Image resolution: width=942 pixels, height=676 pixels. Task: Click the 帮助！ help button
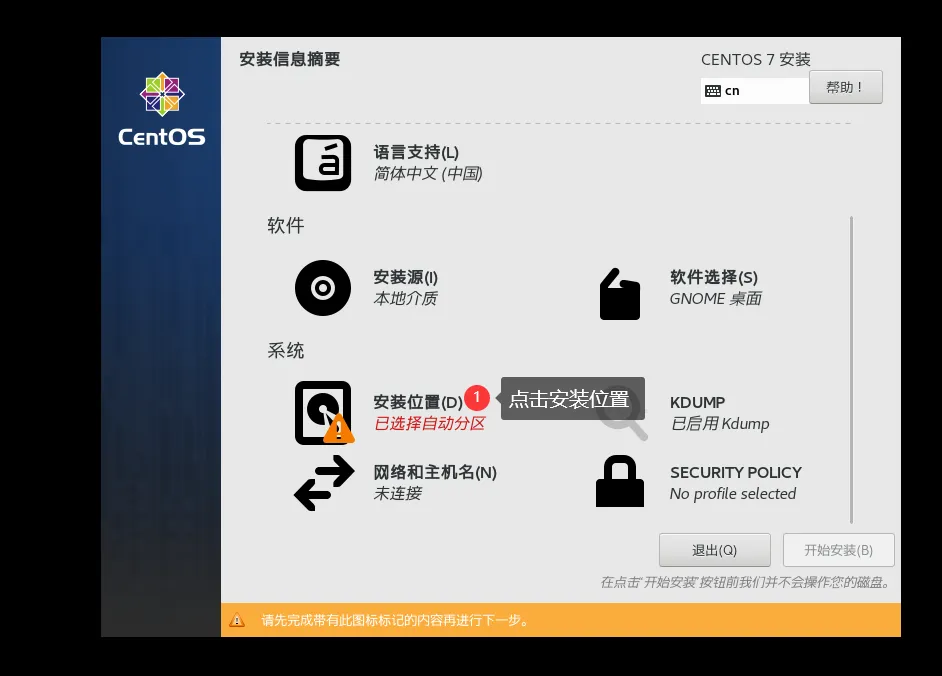[x=845, y=87]
